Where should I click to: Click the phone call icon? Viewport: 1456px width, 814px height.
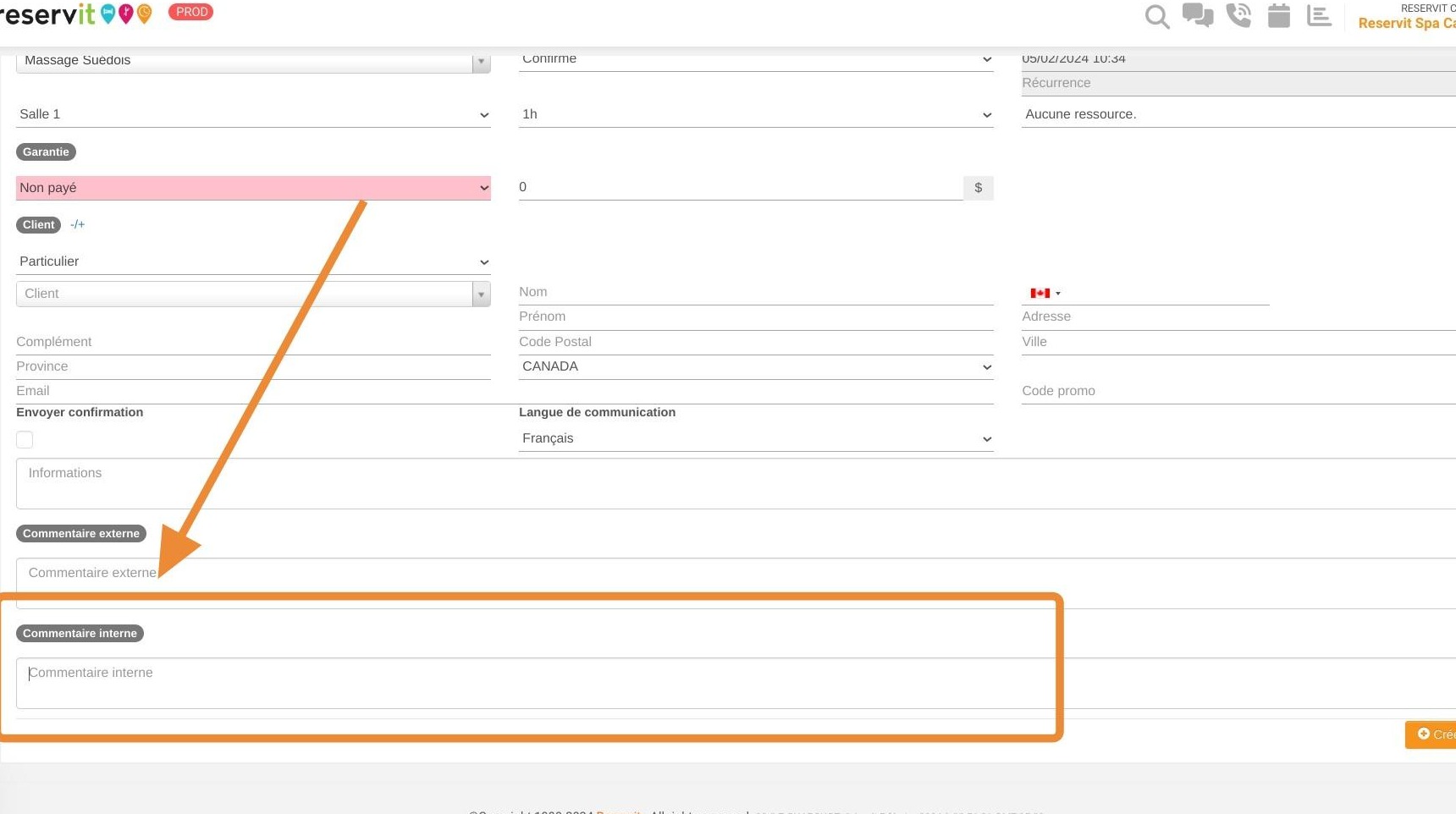1238,15
